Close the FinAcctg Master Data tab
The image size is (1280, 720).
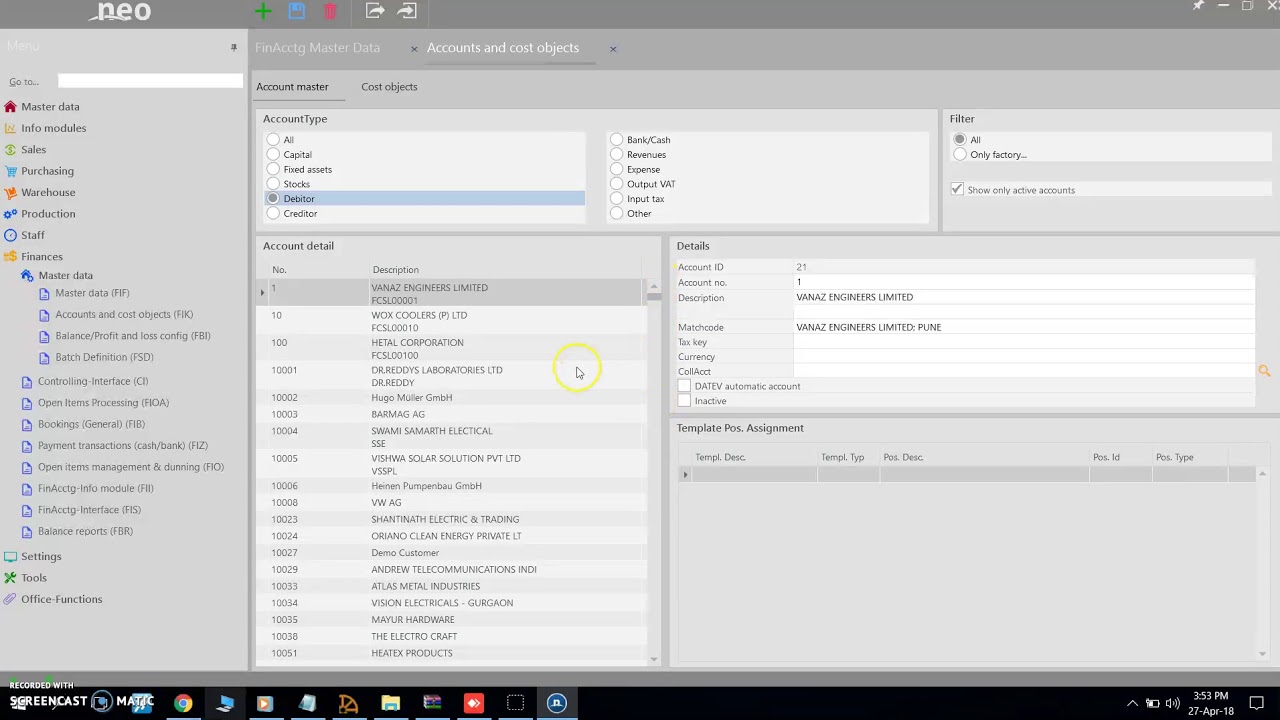point(414,49)
